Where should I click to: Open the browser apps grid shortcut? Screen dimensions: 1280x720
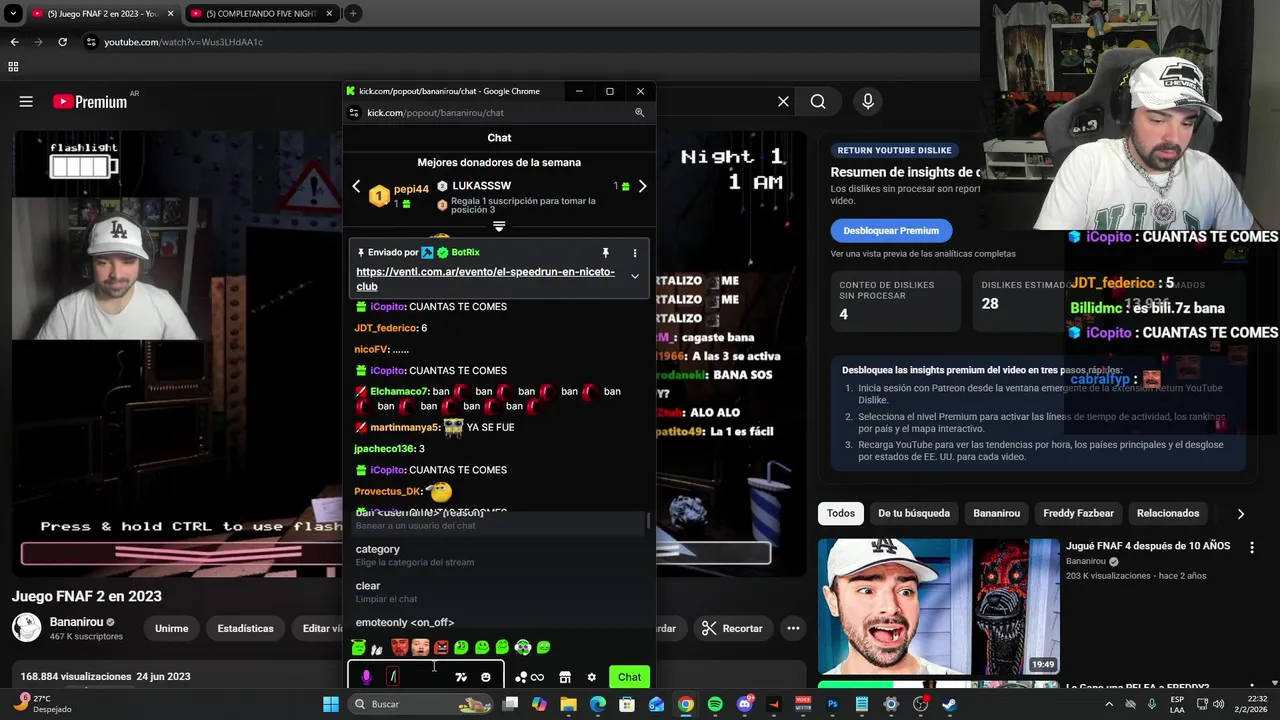[13, 67]
